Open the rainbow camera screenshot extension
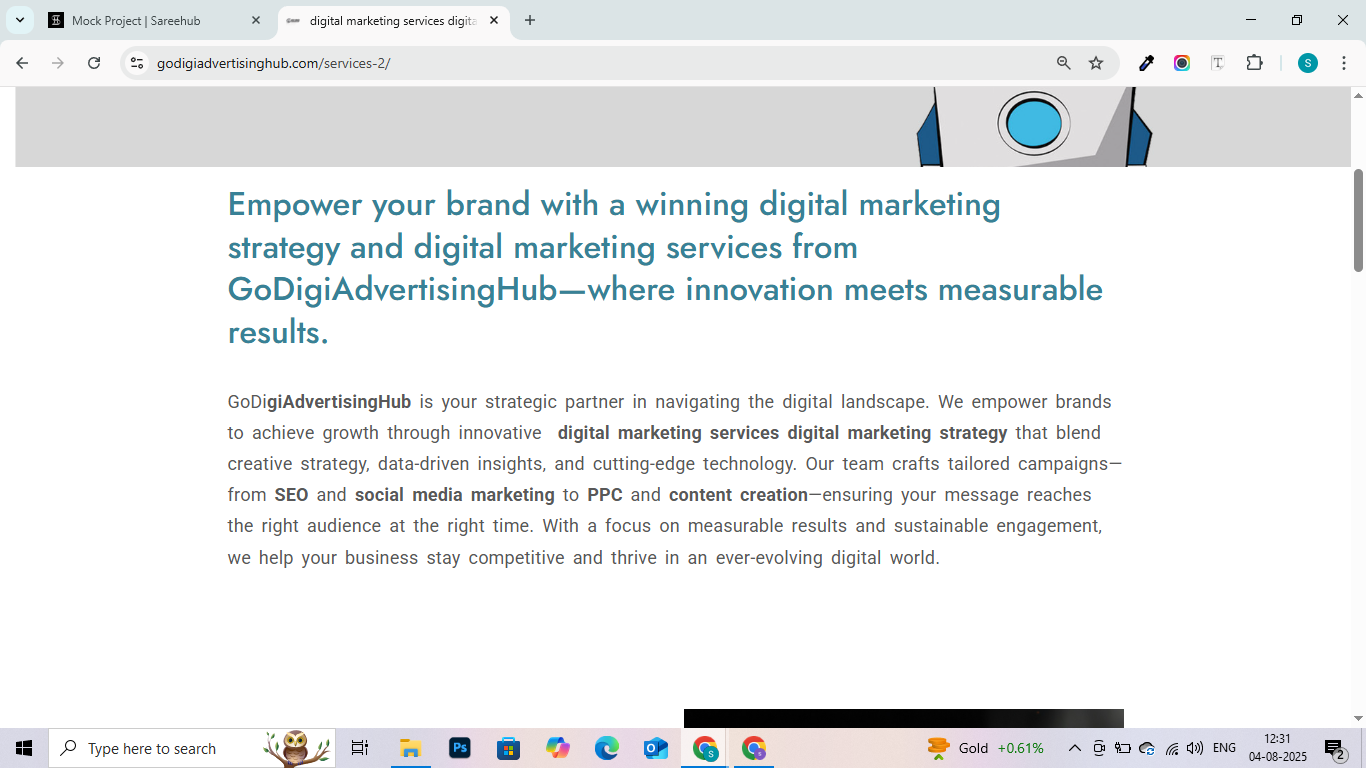Screen dimensions: 1366x768 [1182, 63]
